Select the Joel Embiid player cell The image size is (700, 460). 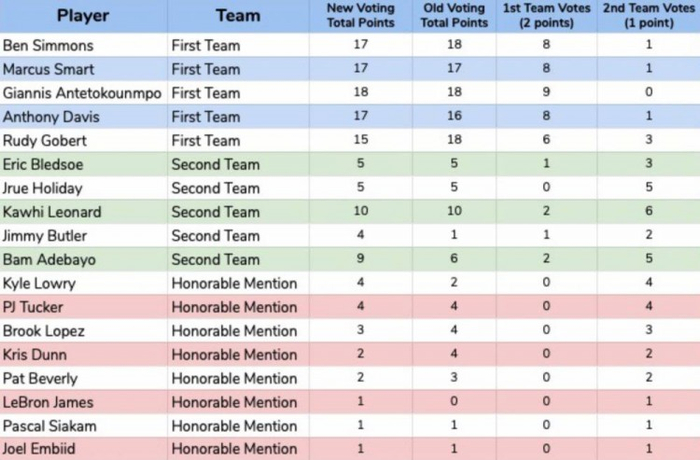coord(84,450)
